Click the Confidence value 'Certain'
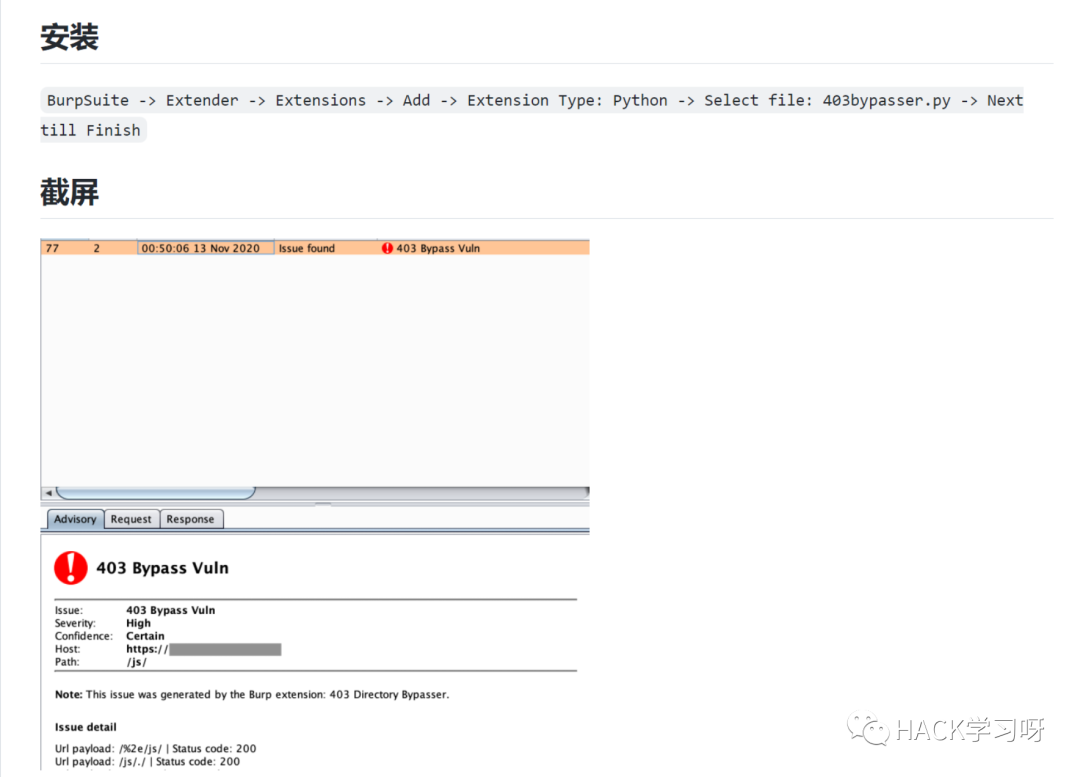Image resolution: width=1080 pixels, height=777 pixels. click(145, 636)
